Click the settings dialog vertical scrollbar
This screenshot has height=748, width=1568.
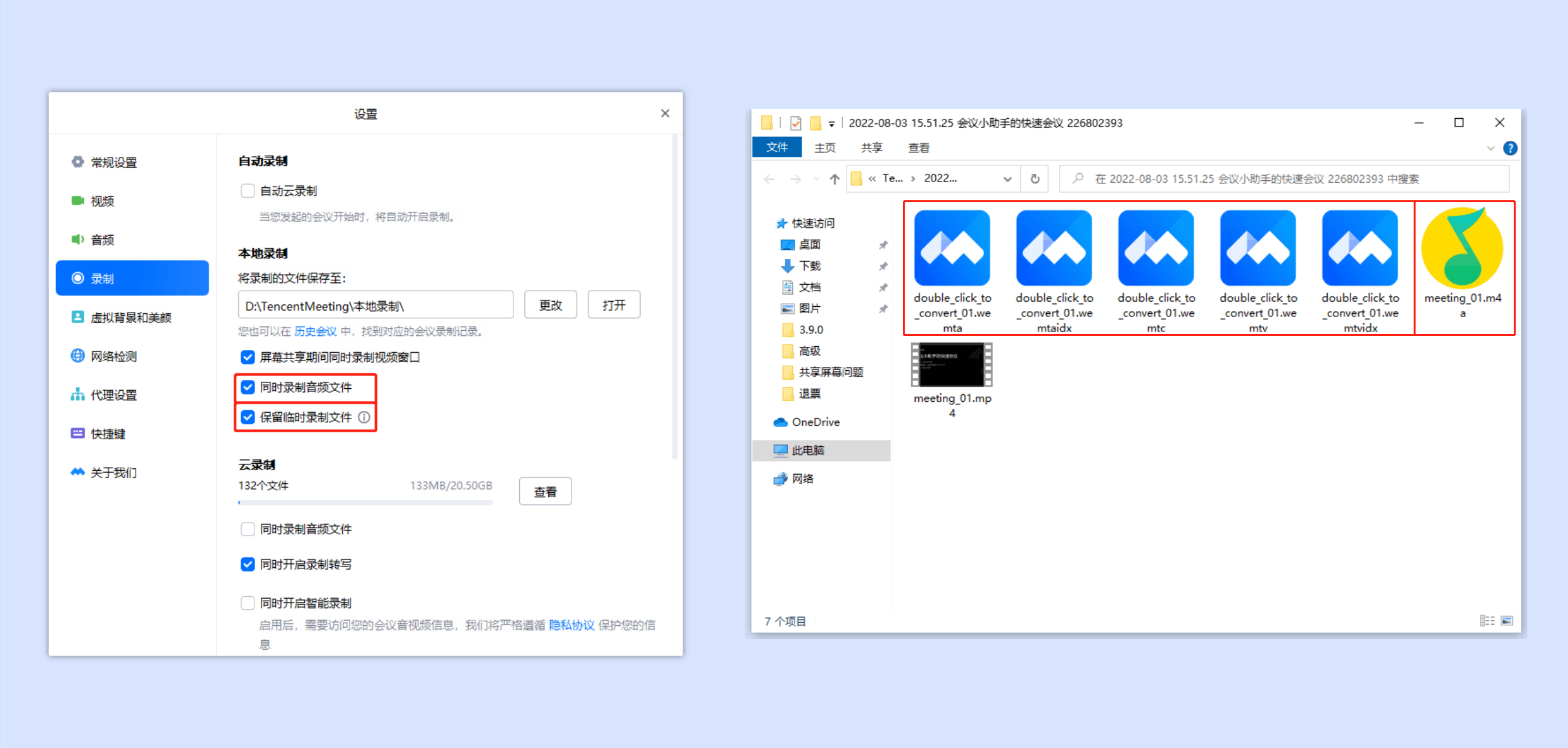[675, 297]
